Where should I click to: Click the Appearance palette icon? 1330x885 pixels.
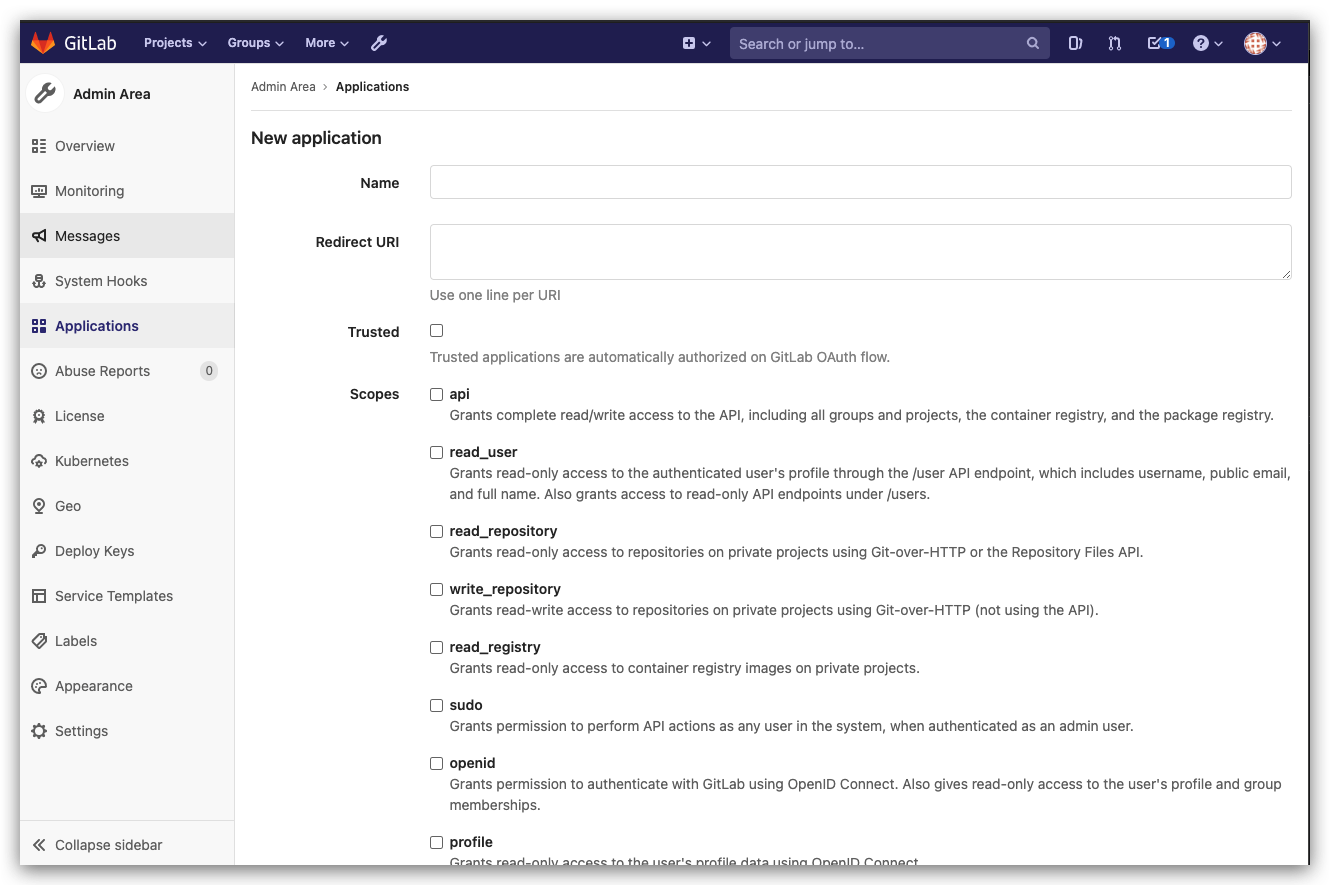point(39,686)
